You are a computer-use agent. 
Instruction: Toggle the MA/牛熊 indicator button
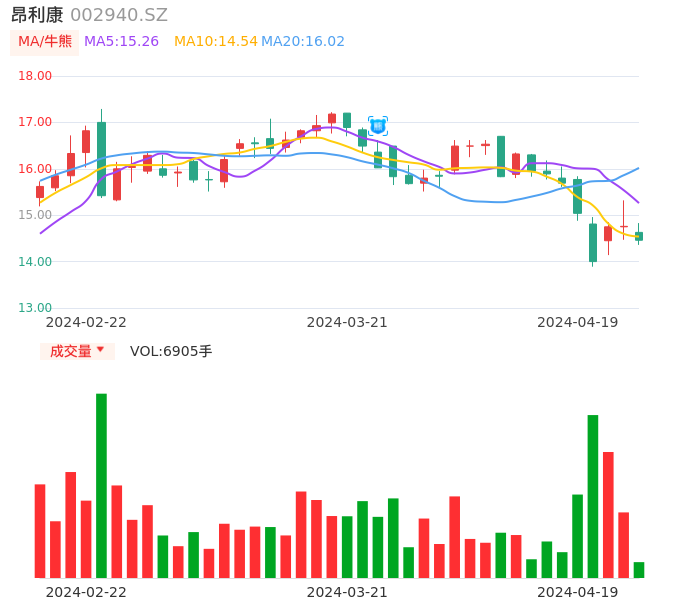pyautogui.click(x=45, y=42)
